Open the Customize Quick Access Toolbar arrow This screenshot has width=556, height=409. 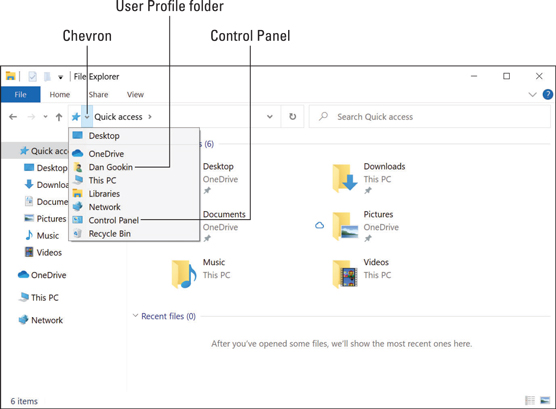pyautogui.click(x=60, y=77)
